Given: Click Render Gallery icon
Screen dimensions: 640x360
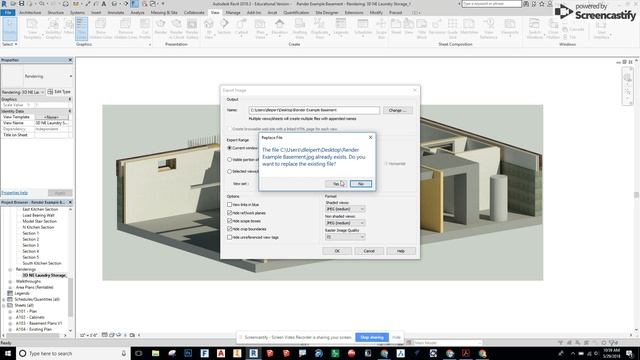Looking at the screenshot, I should pyautogui.click(x=192, y=29).
